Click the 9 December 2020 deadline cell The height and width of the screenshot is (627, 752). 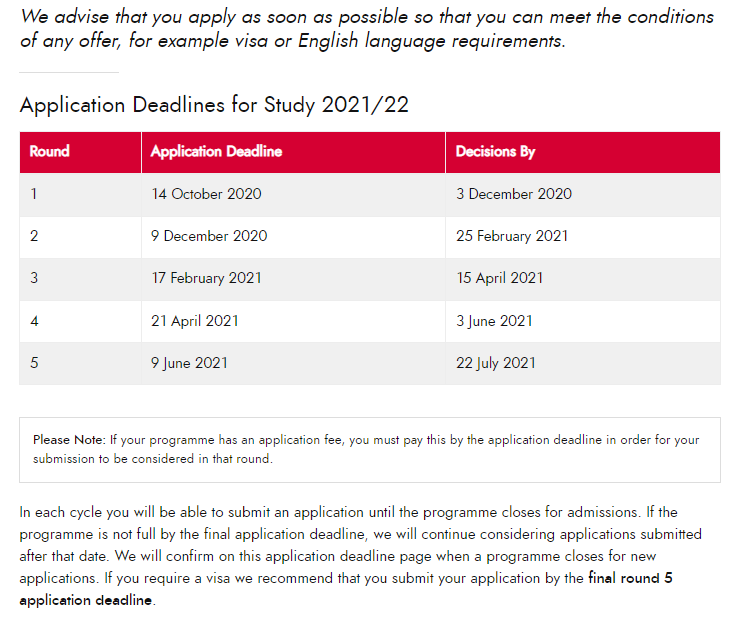point(293,237)
